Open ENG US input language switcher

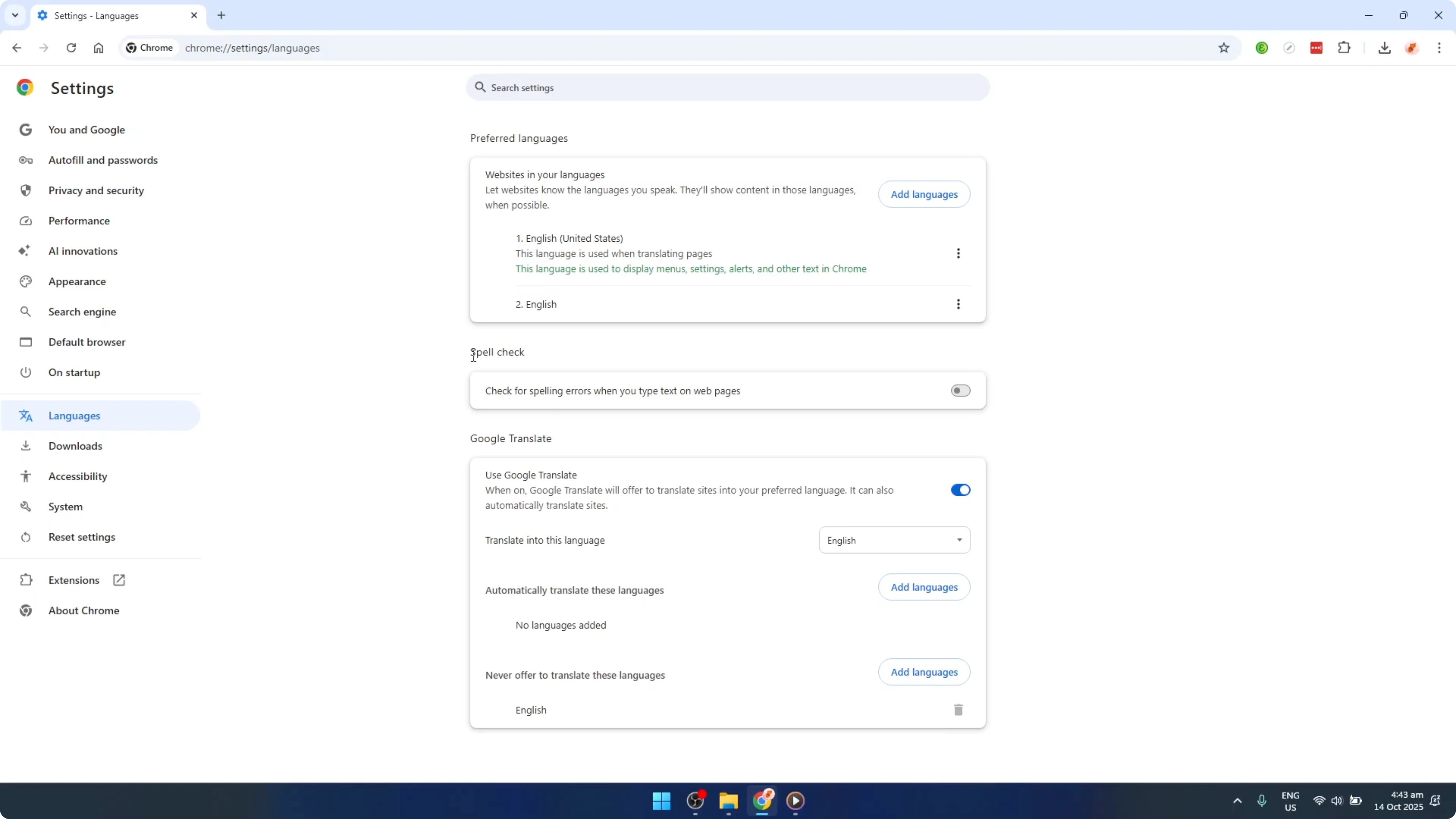1290,802
